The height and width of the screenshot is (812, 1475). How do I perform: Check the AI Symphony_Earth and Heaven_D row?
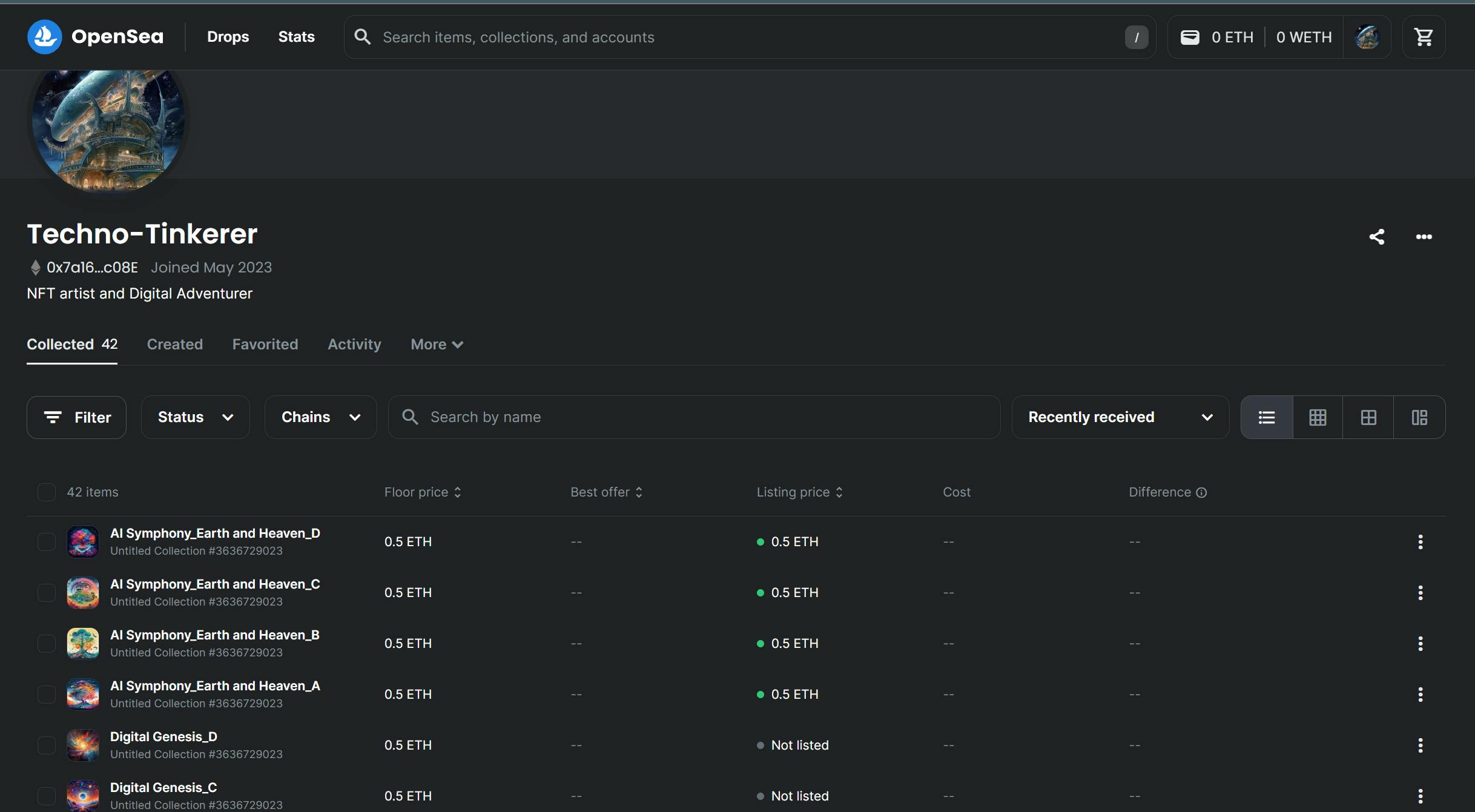pyautogui.click(x=47, y=542)
